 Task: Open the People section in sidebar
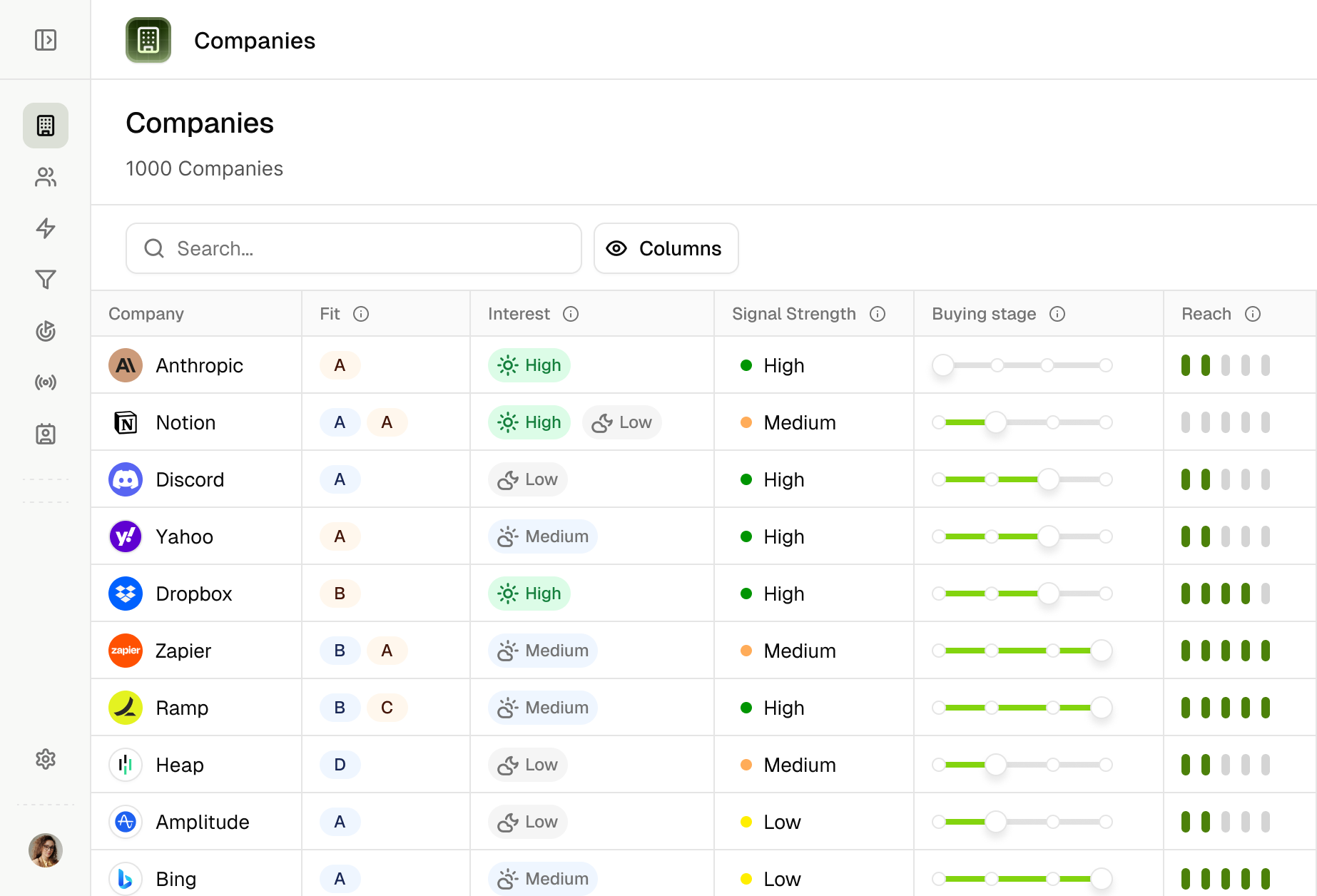[46, 177]
